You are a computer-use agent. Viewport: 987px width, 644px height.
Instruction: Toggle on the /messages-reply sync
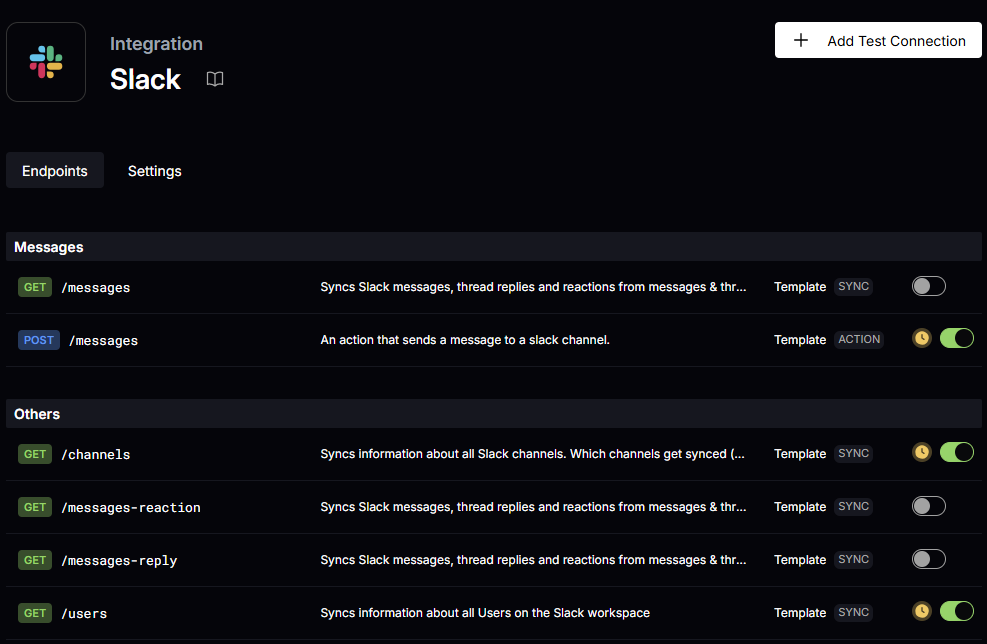(x=928, y=560)
